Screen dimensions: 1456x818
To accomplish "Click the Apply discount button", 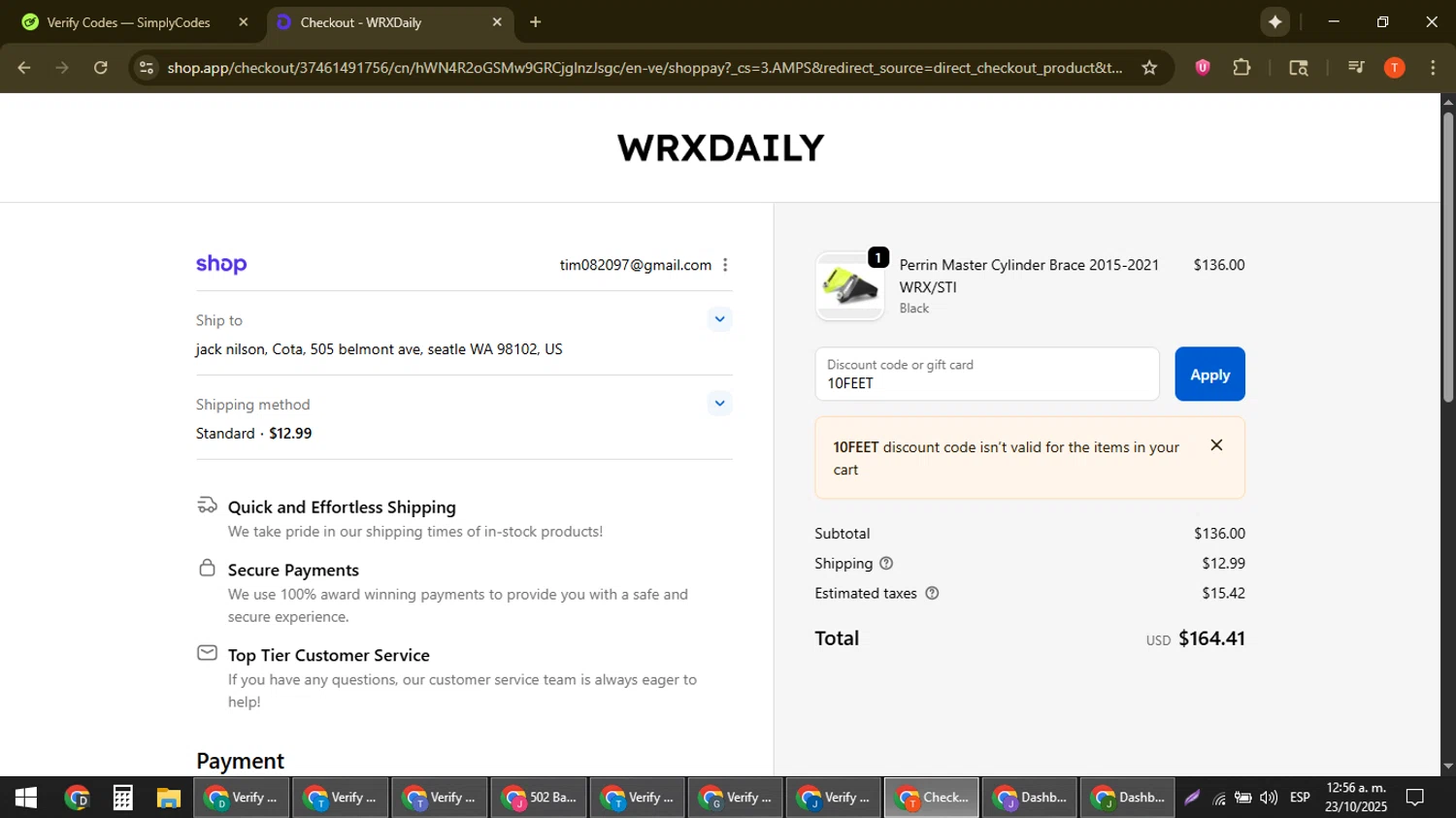I will click(x=1209, y=375).
